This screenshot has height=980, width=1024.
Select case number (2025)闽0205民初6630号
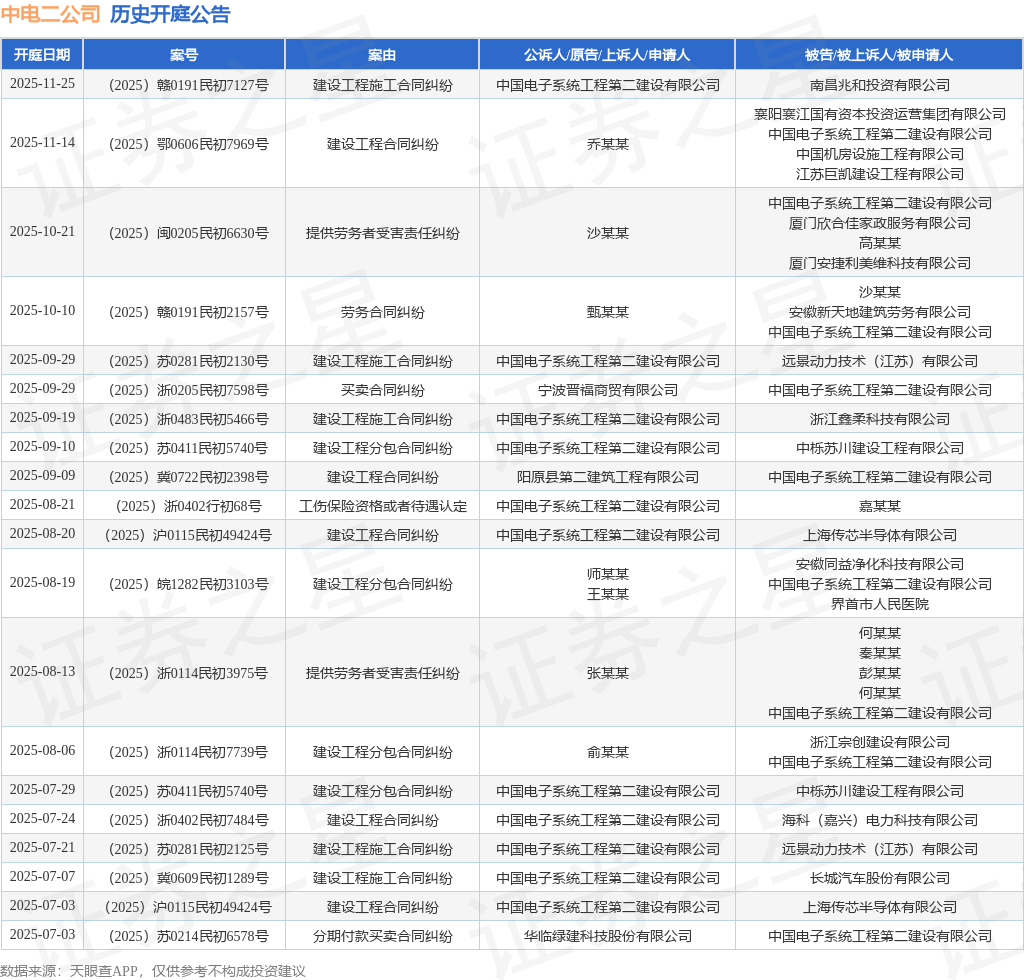188,232
